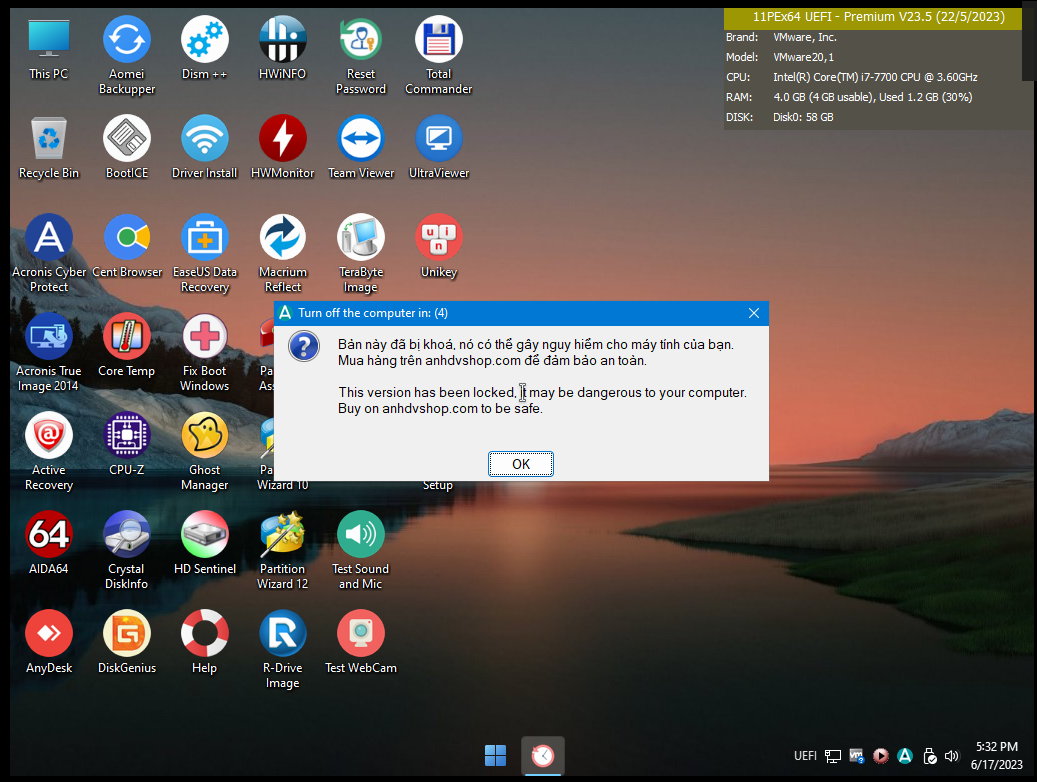Open Test Sound and Mic

click(360, 550)
